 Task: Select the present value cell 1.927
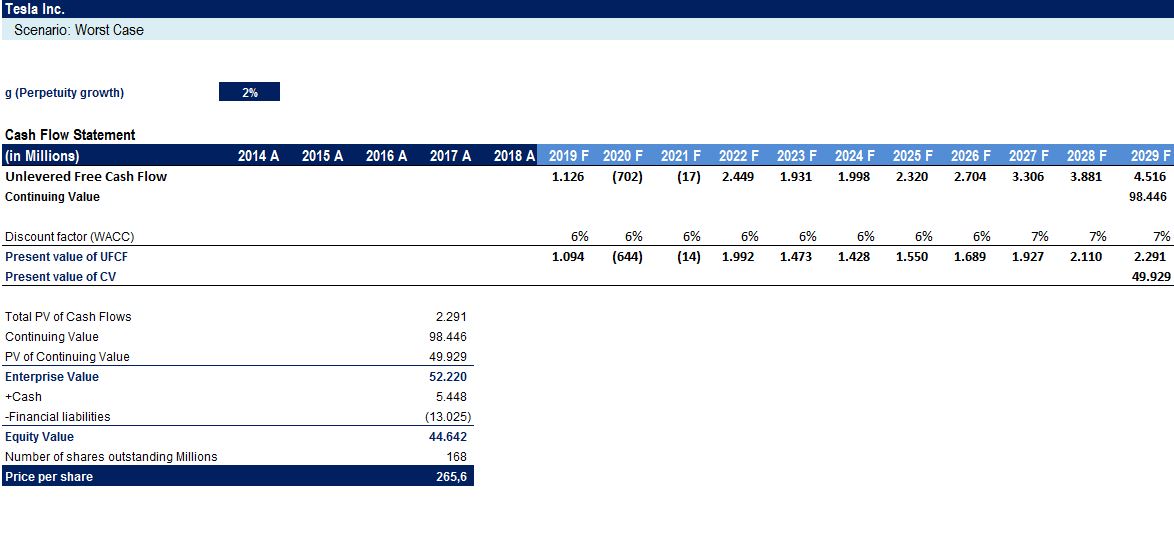(x=1028, y=257)
